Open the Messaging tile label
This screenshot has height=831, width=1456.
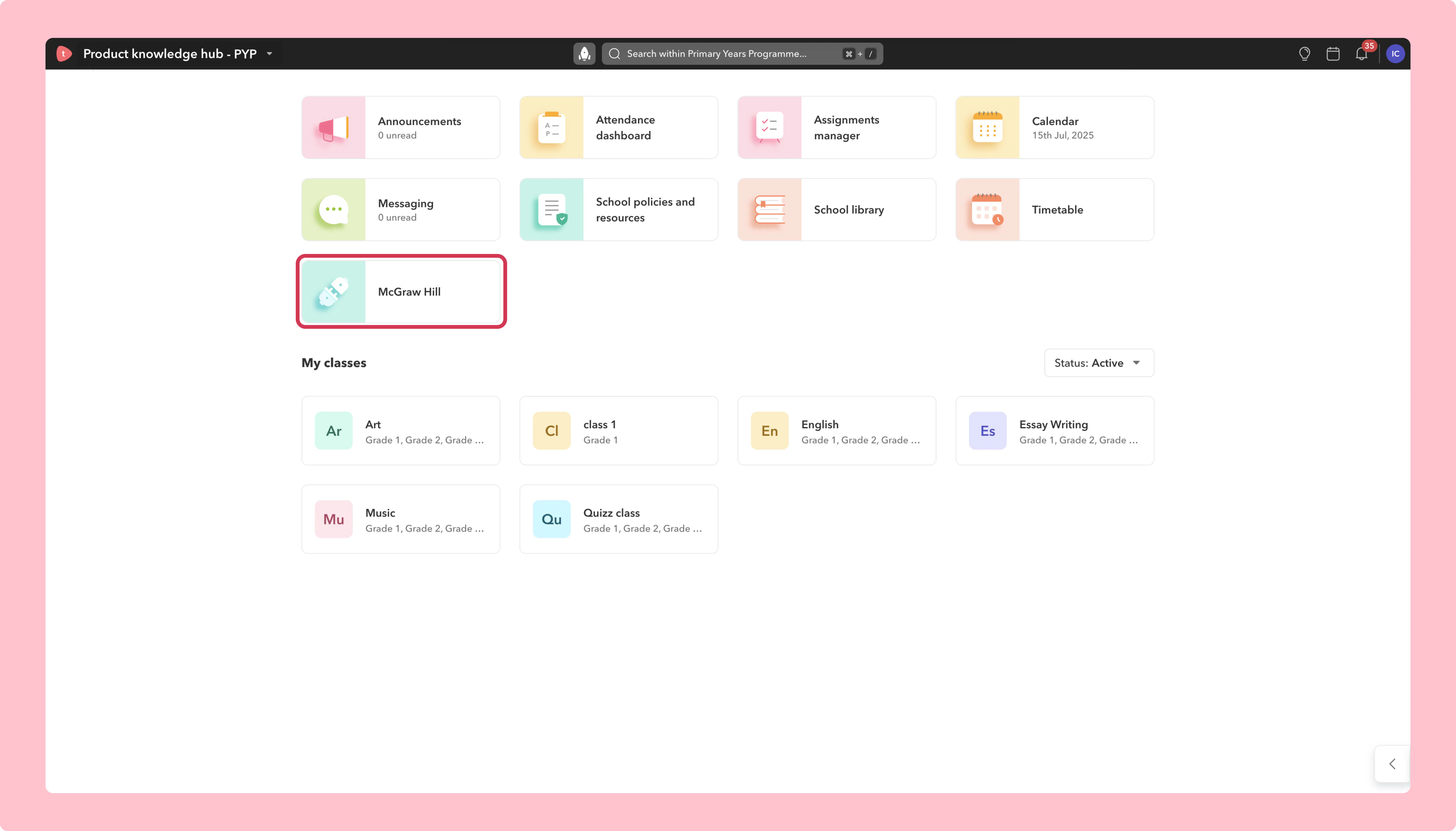point(406,204)
